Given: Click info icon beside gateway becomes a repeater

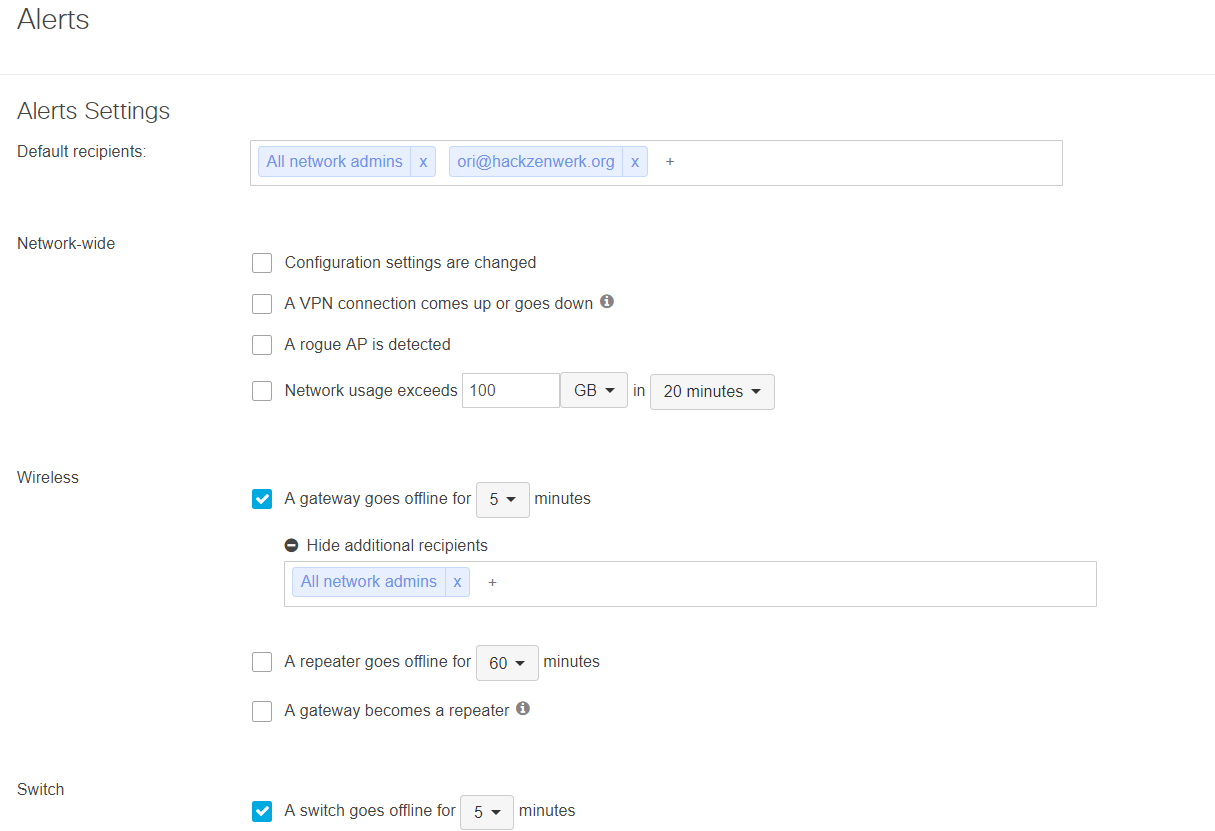Looking at the screenshot, I should pos(523,709).
